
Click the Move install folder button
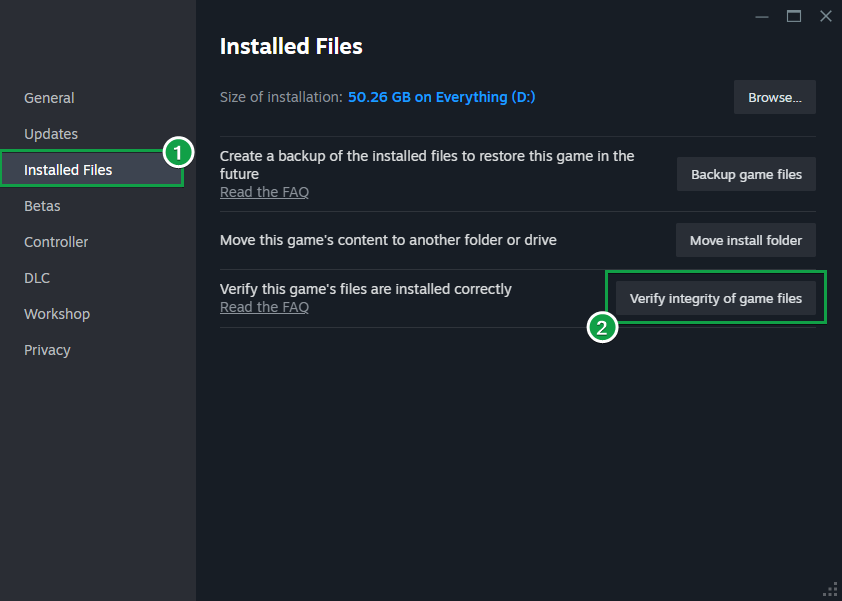746,240
